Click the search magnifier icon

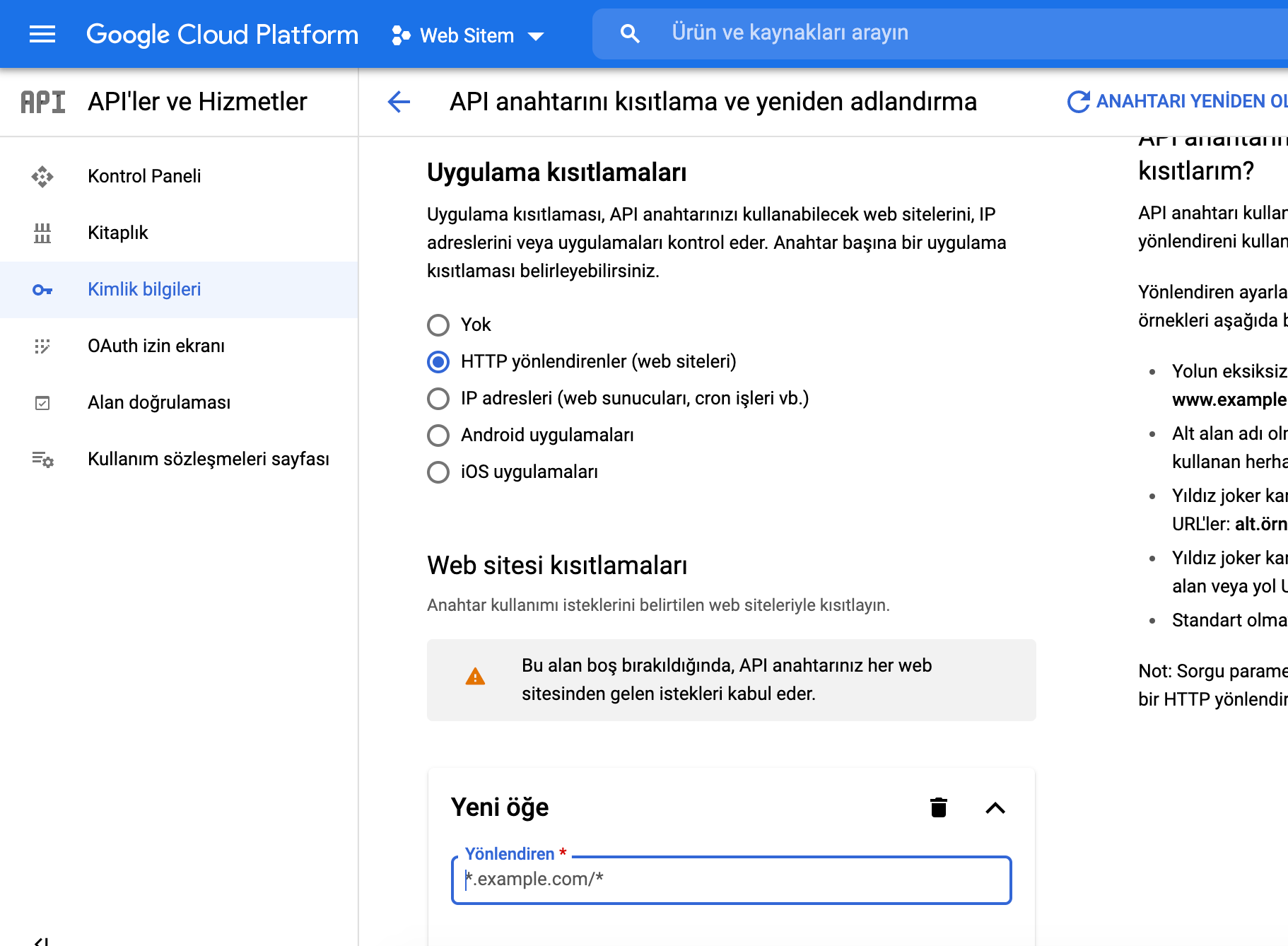629,33
